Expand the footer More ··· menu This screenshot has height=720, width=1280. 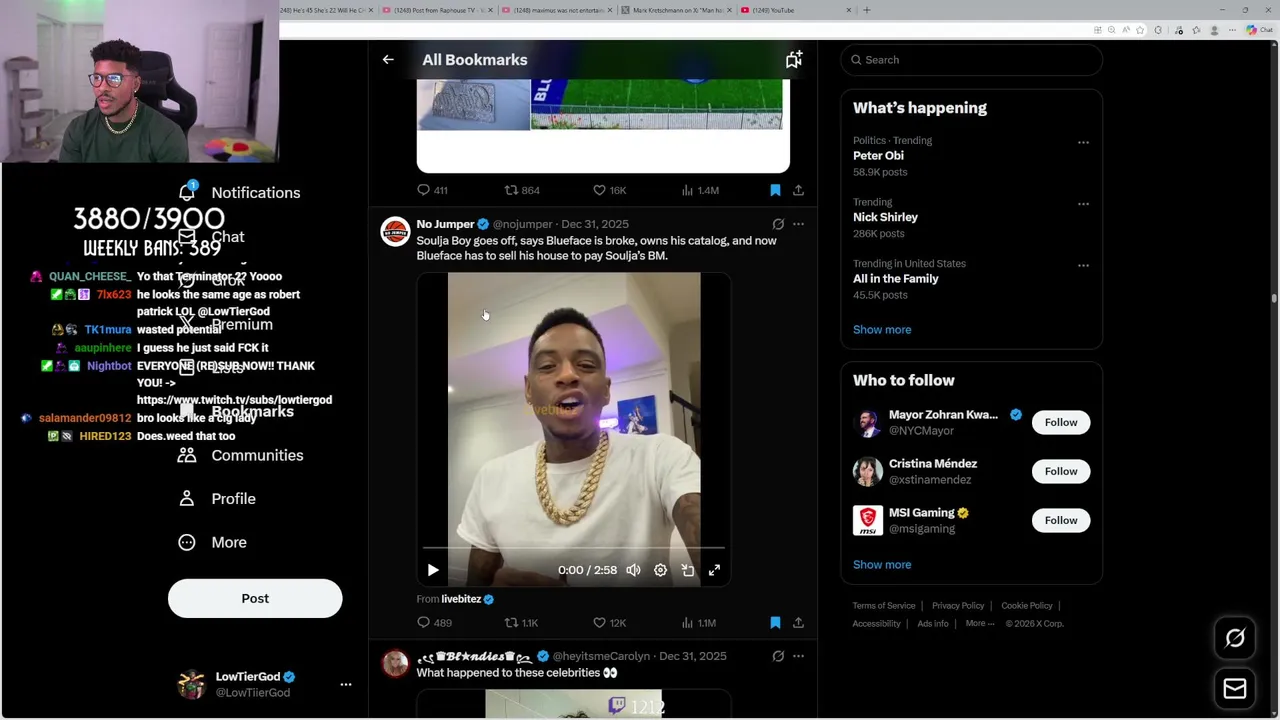point(980,623)
